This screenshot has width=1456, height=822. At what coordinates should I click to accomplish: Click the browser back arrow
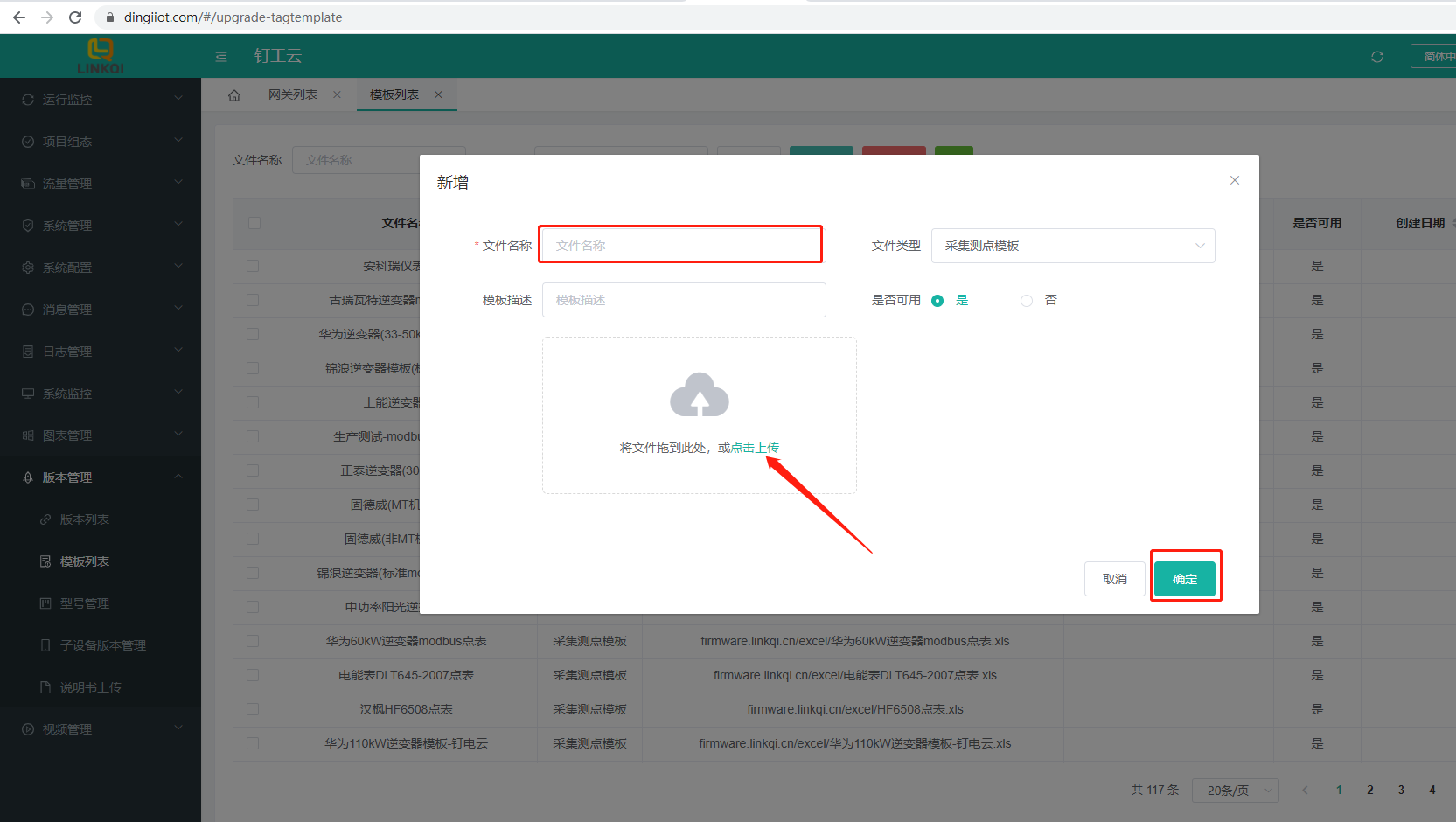19,17
